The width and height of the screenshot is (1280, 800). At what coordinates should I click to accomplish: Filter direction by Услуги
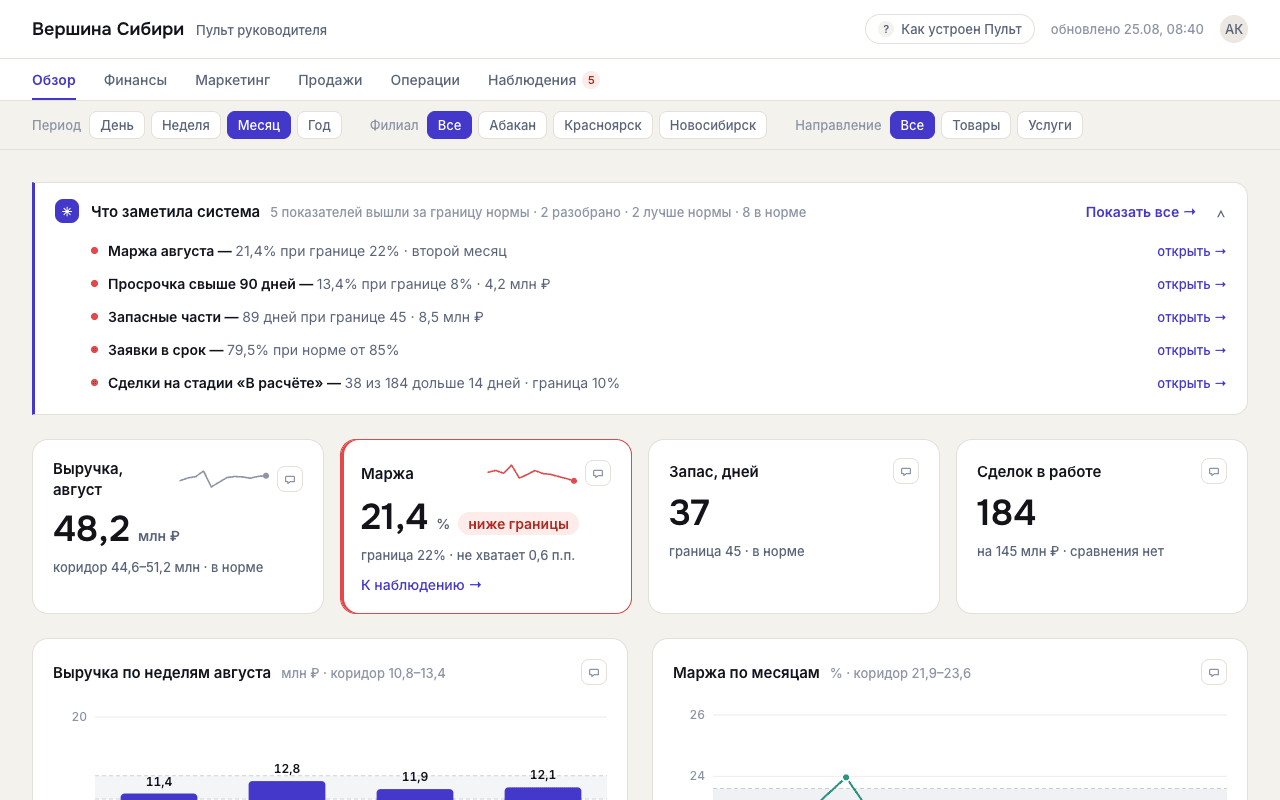(1050, 125)
